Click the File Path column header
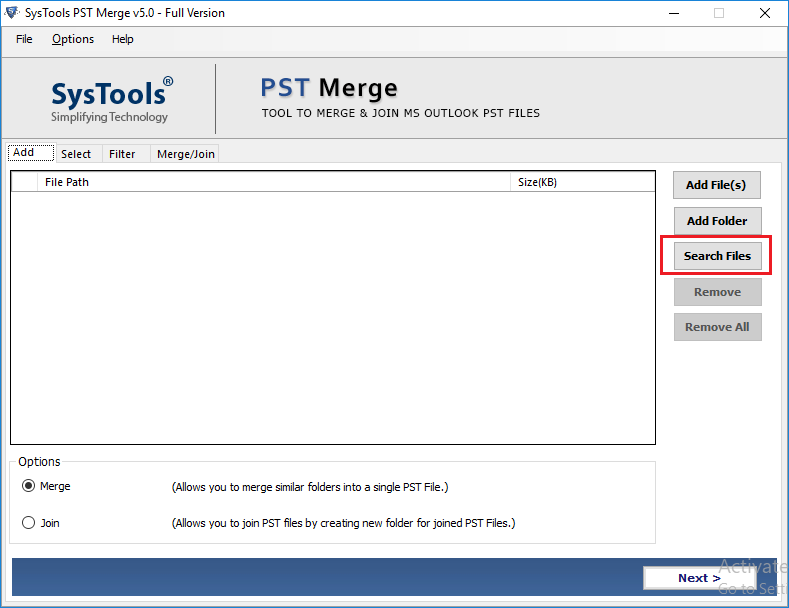 click(274, 182)
